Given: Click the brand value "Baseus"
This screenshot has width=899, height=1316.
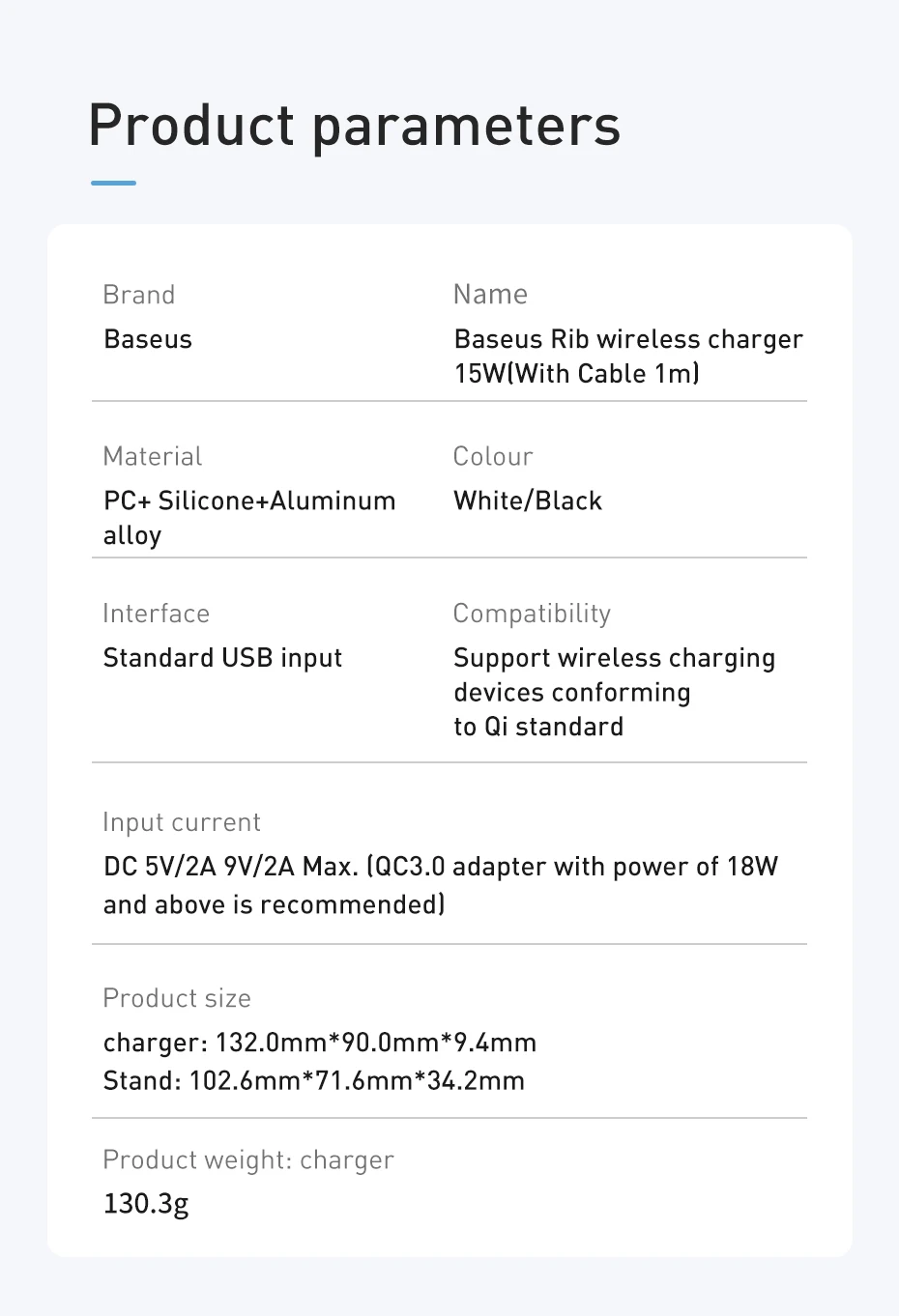Looking at the screenshot, I should pos(148,339).
